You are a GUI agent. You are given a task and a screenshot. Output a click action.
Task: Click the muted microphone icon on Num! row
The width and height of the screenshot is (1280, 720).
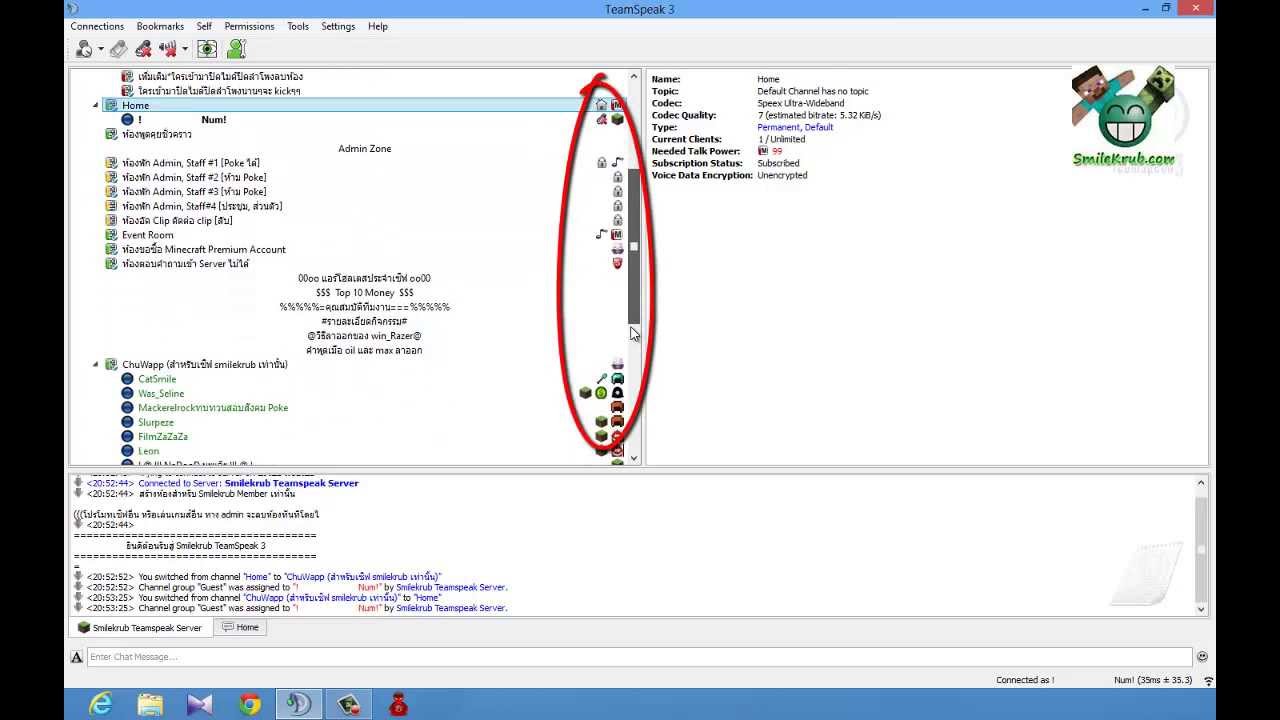coord(601,120)
